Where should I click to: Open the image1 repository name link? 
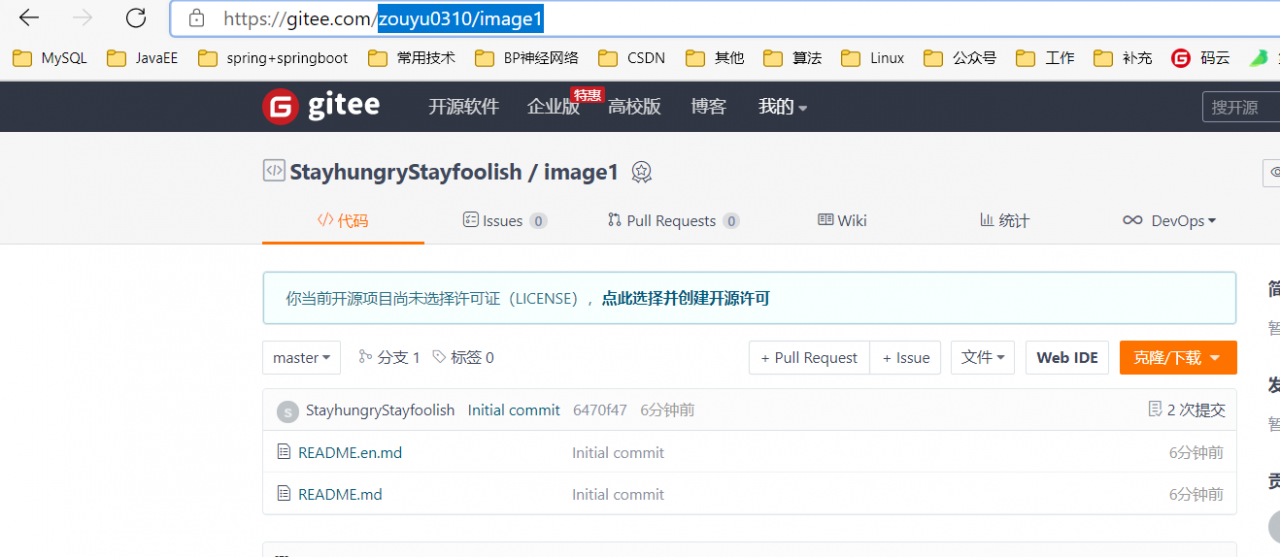click(x=582, y=172)
